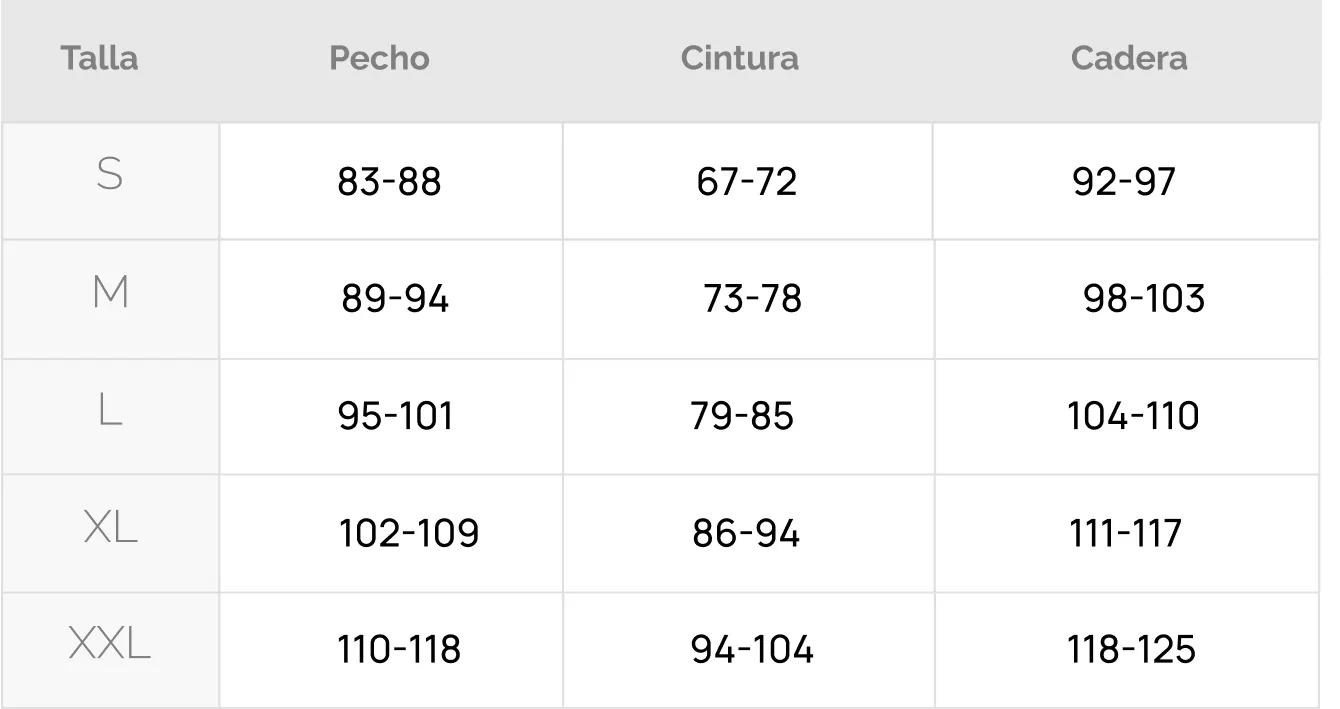Select the Pecho column header
Image resolution: width=1340 pixels, height=709 pixels.
(379, 58)
